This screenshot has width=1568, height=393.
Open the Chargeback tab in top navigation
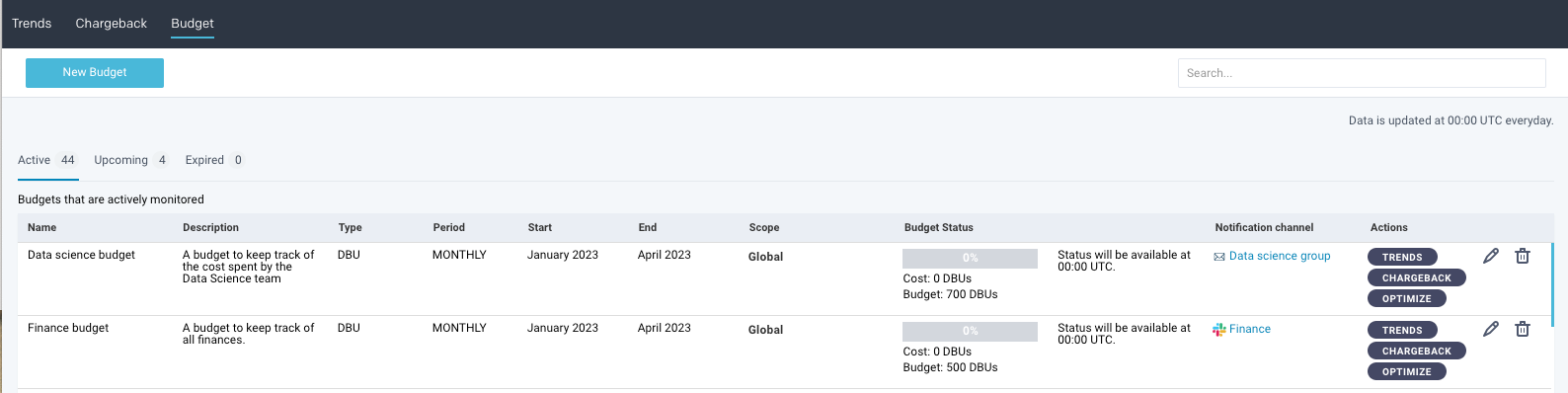coord(112,24)
